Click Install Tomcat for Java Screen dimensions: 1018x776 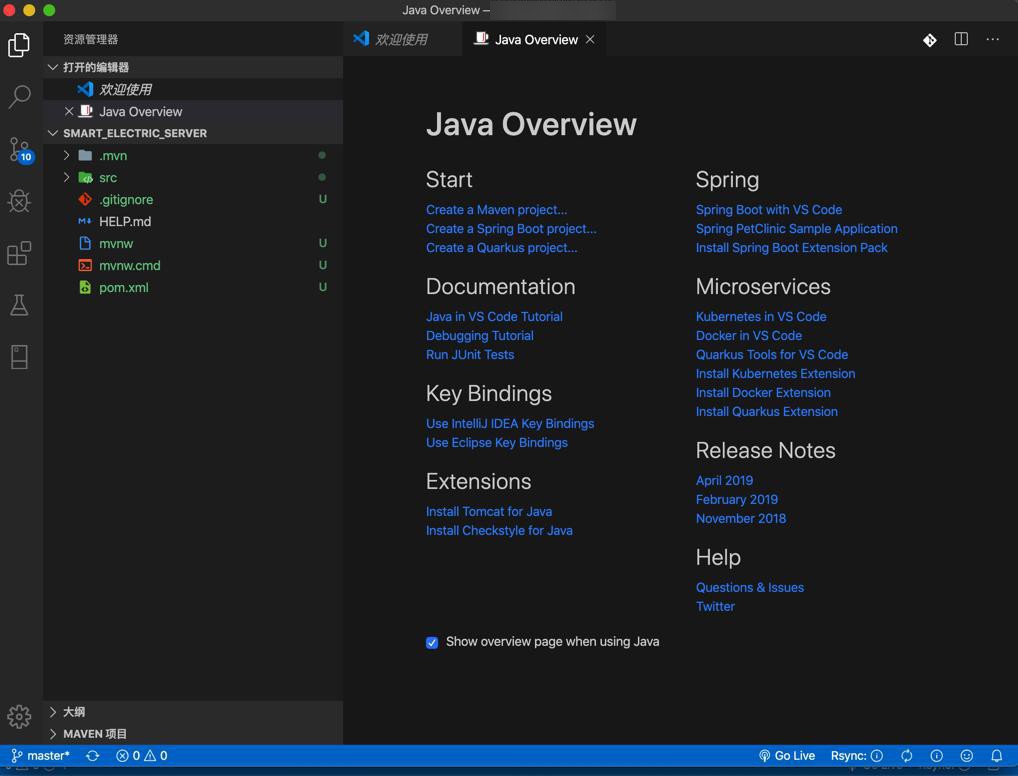click(489, 512)
